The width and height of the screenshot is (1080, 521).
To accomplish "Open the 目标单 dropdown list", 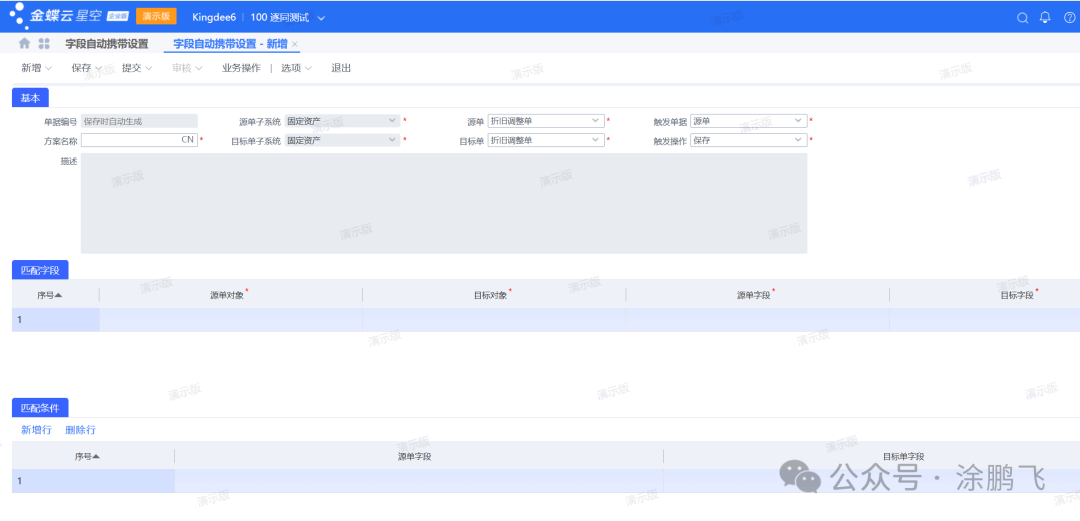I will coord(597,140).
